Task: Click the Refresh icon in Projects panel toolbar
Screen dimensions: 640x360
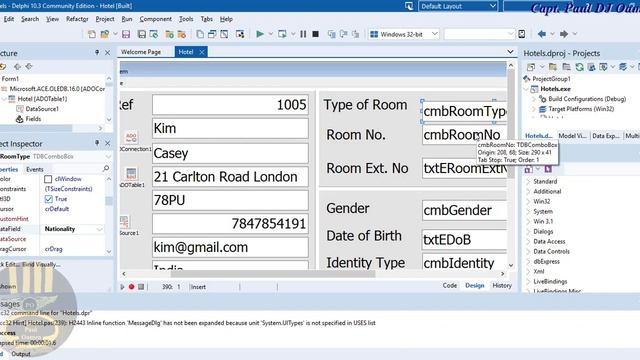Action: 579,67
